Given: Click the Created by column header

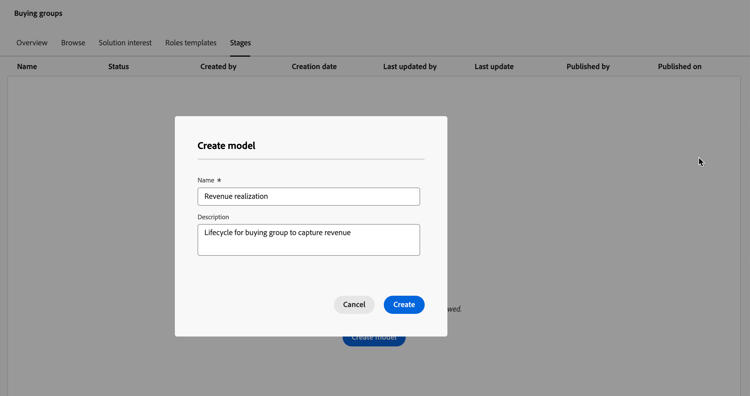Looking at the screenshot, I should click(x=218, y=66).
